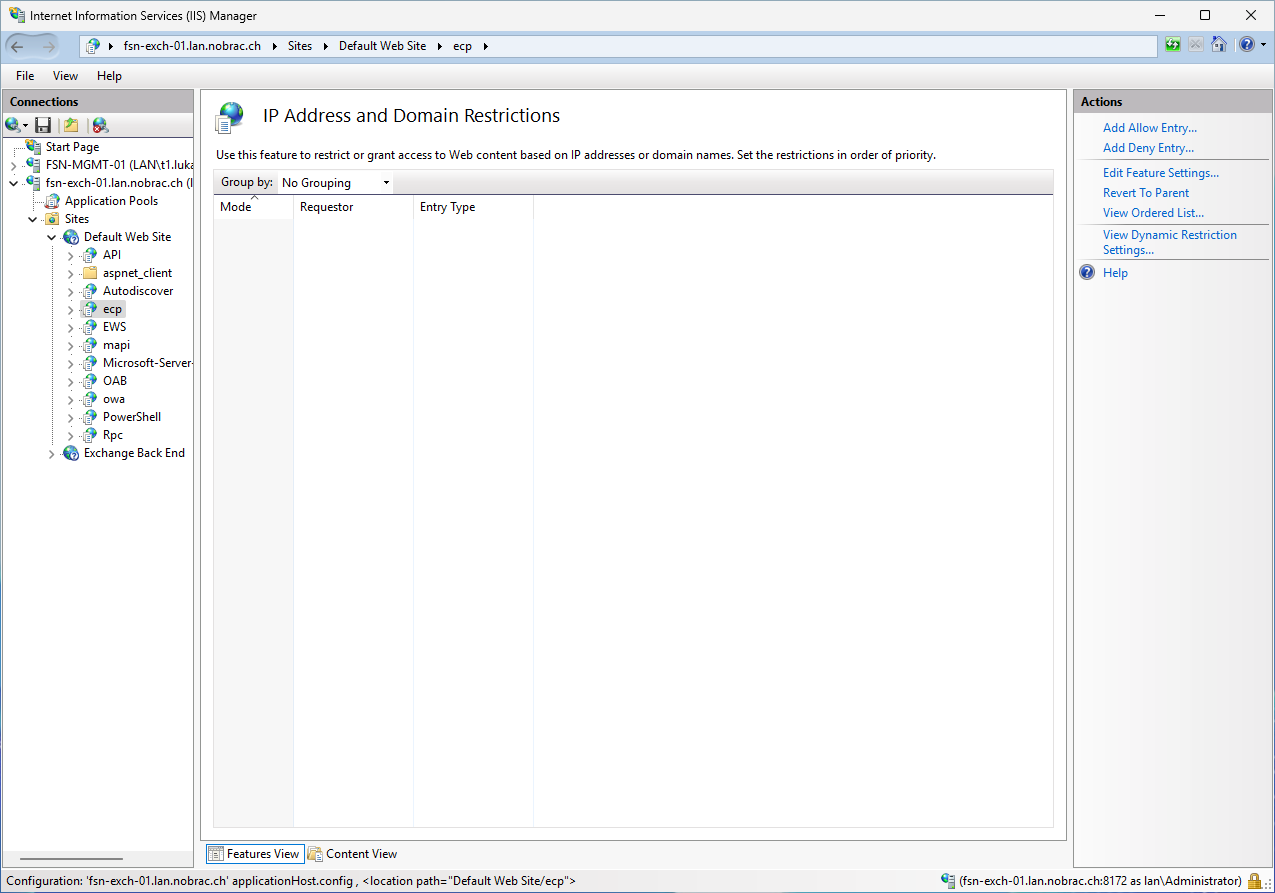Select the Sites folder node
This screenshot has height=893, width=1275.
tap(77, 219)
